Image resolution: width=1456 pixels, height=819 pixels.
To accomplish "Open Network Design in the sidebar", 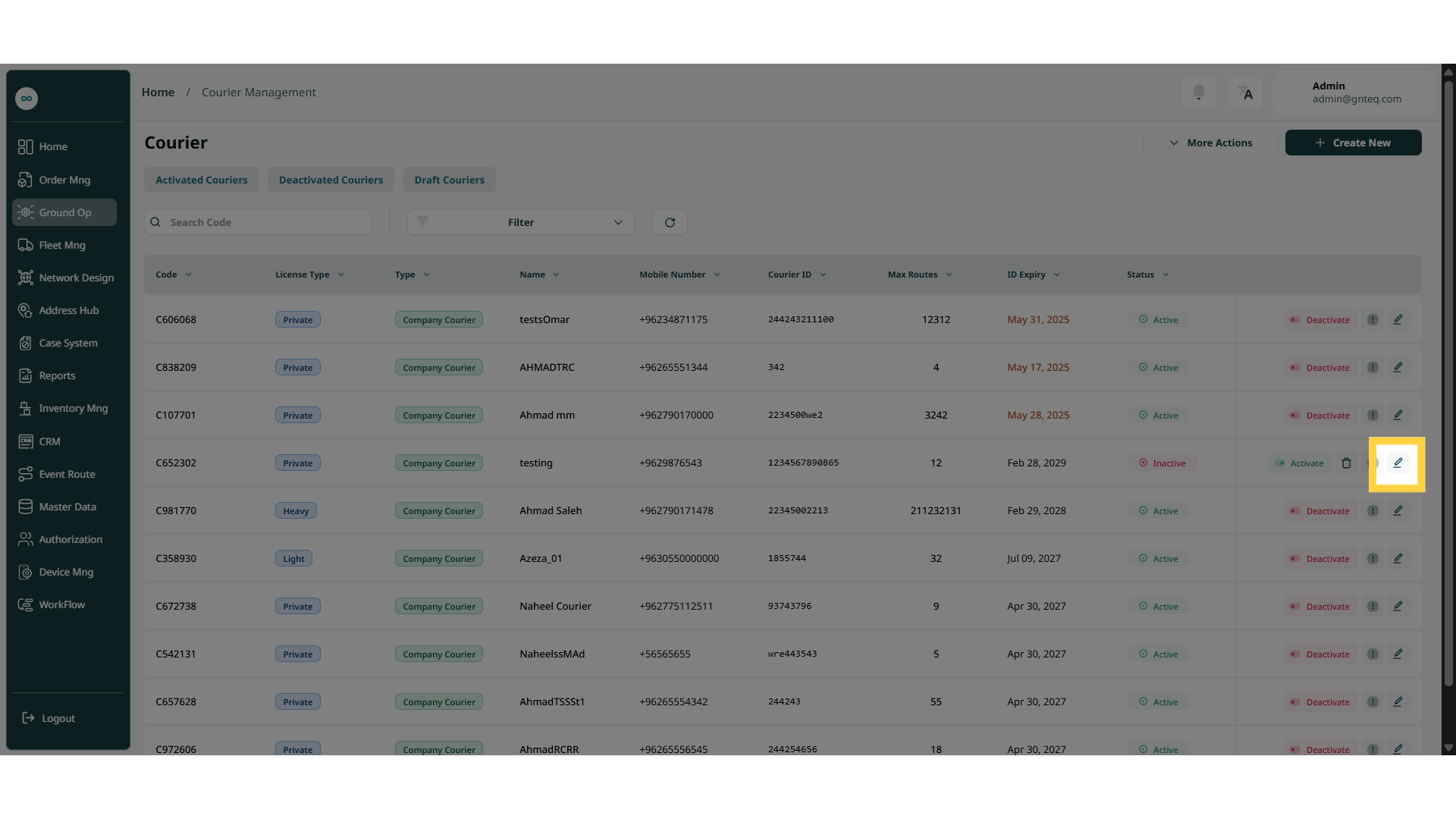I will (x=64, y=278).
